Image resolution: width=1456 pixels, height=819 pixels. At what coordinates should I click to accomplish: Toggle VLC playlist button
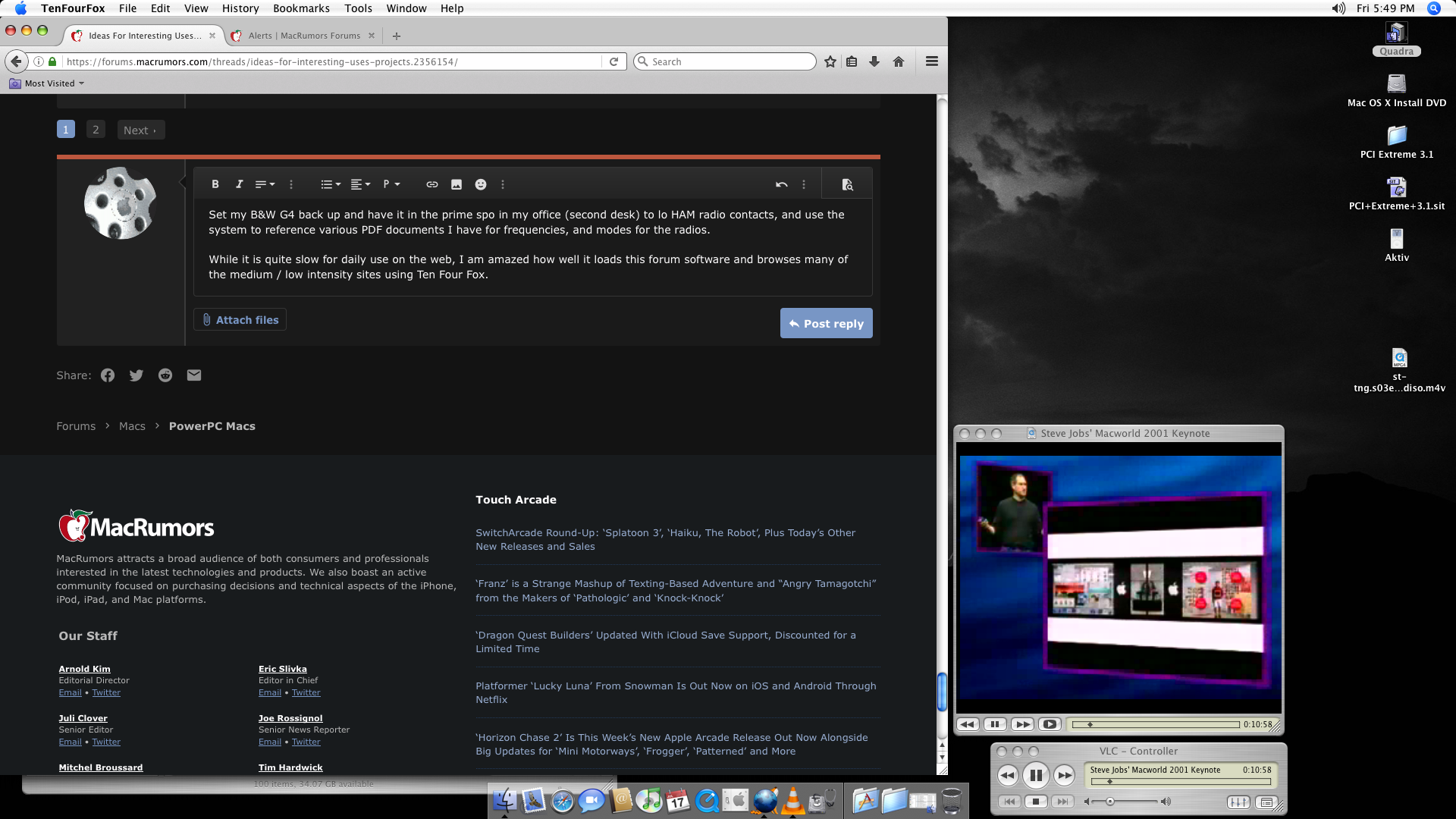[1266, 802]
